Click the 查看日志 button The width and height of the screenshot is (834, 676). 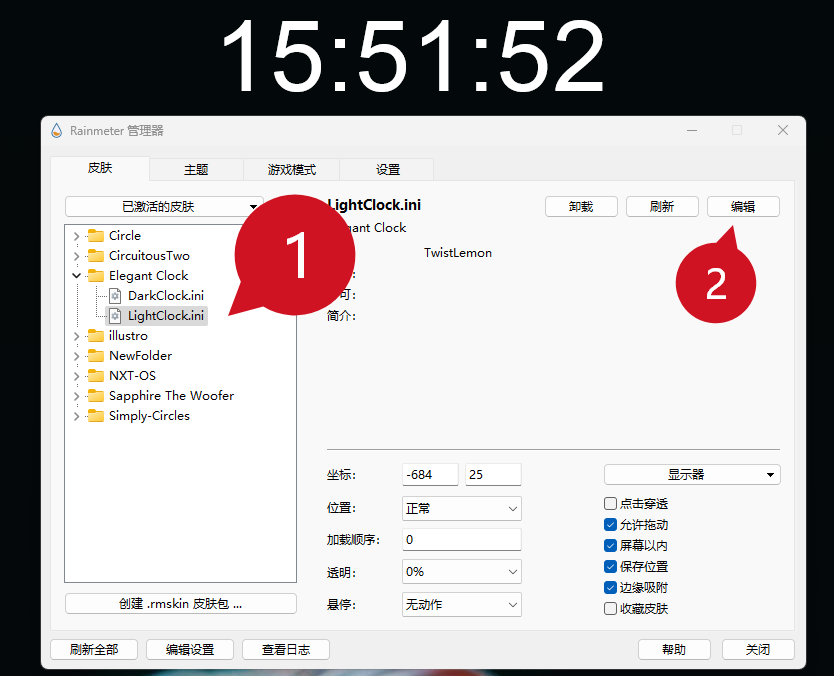pyautogui.click(x=286, y=649)
